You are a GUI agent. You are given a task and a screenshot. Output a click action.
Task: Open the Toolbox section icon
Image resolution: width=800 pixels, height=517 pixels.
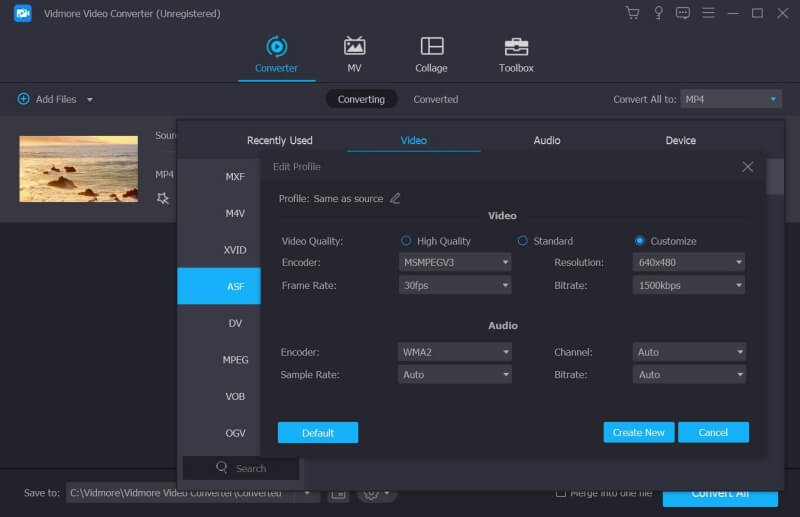pyautogui.click(x=516, y=47)
